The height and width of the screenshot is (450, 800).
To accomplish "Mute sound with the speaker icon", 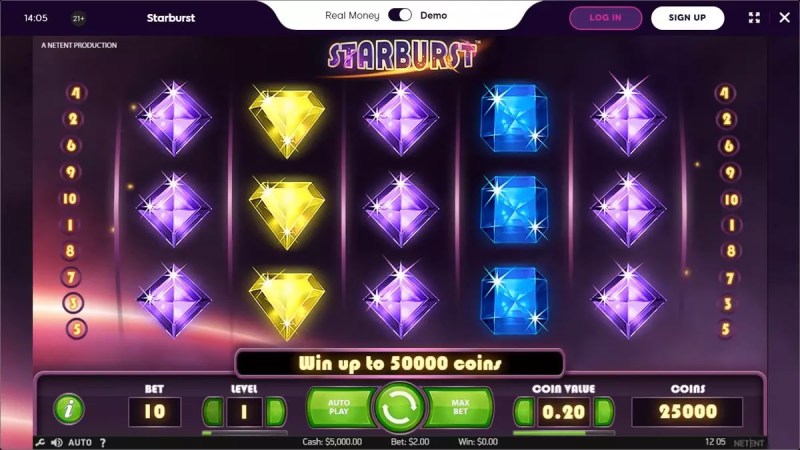I will pyautogui.click(x=57, y=442).
